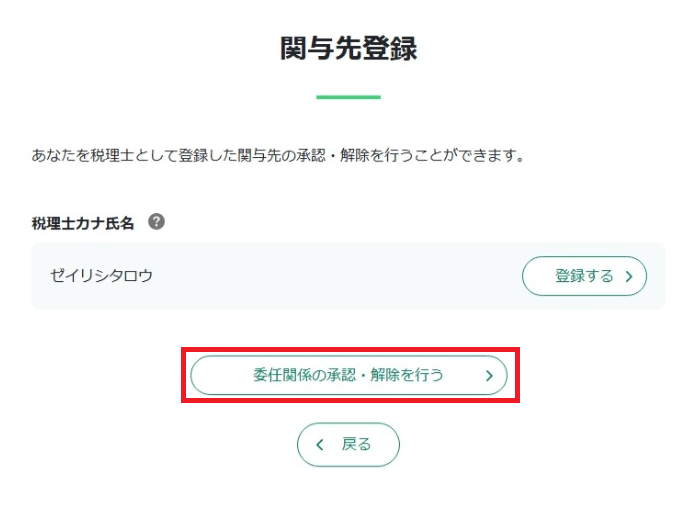Register the kana name ゼイリシタロウ
Viewport: 696px width, 512px height.
tap(584, 277)
